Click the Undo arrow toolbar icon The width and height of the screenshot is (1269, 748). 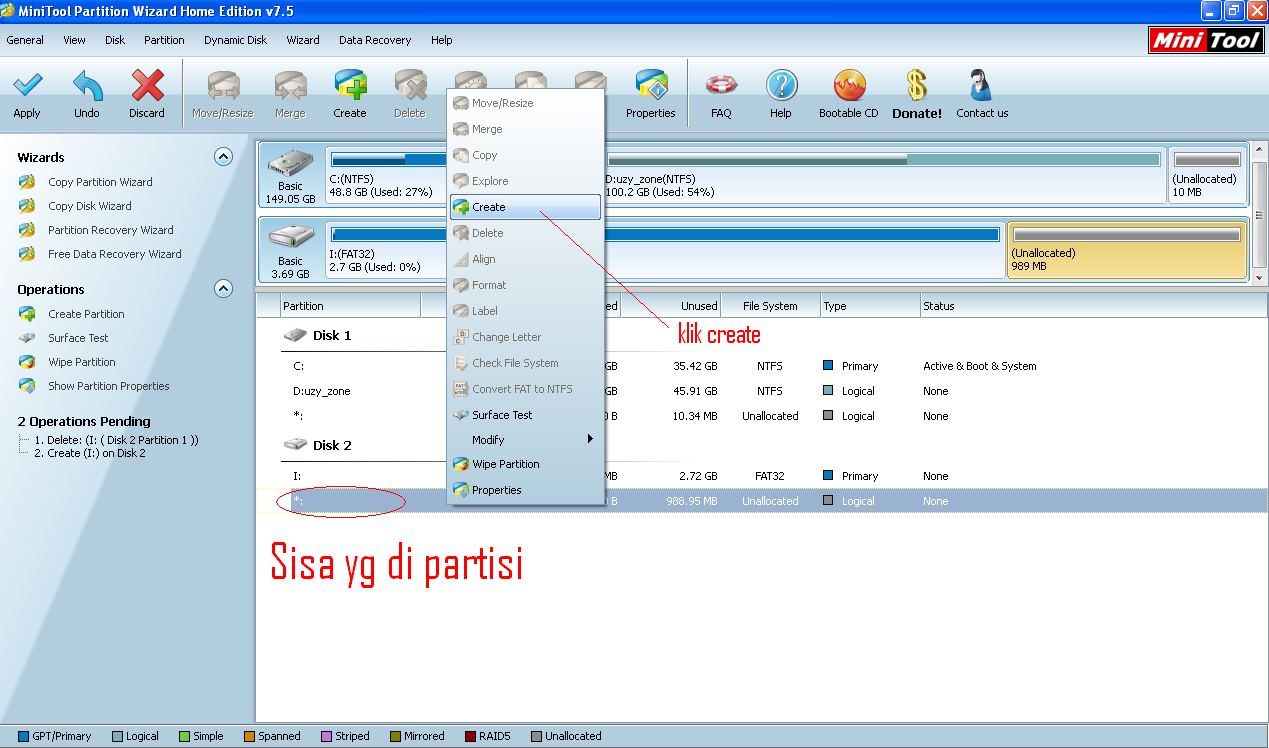[87, 86]
